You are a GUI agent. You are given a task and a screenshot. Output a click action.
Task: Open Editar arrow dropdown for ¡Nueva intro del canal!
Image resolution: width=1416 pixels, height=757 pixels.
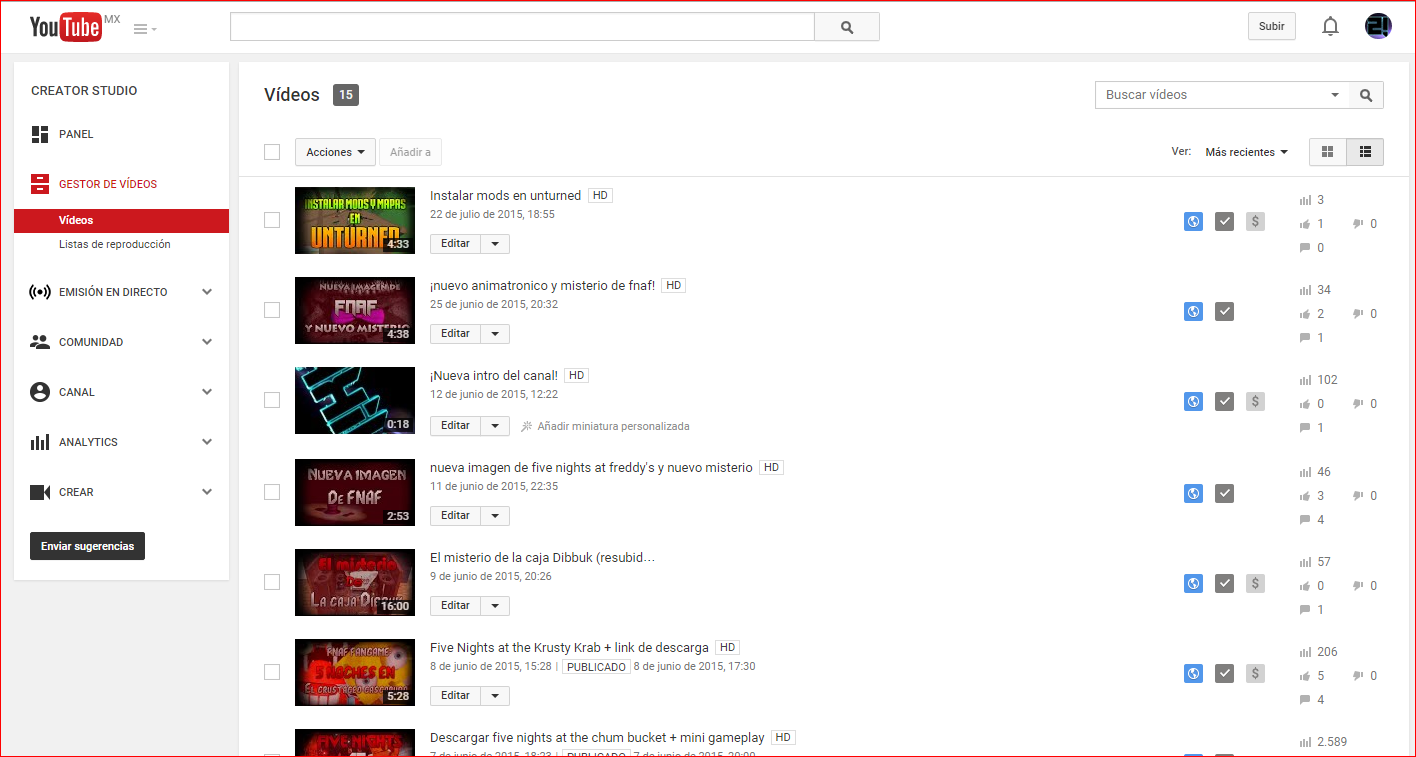tap(495, 426)
